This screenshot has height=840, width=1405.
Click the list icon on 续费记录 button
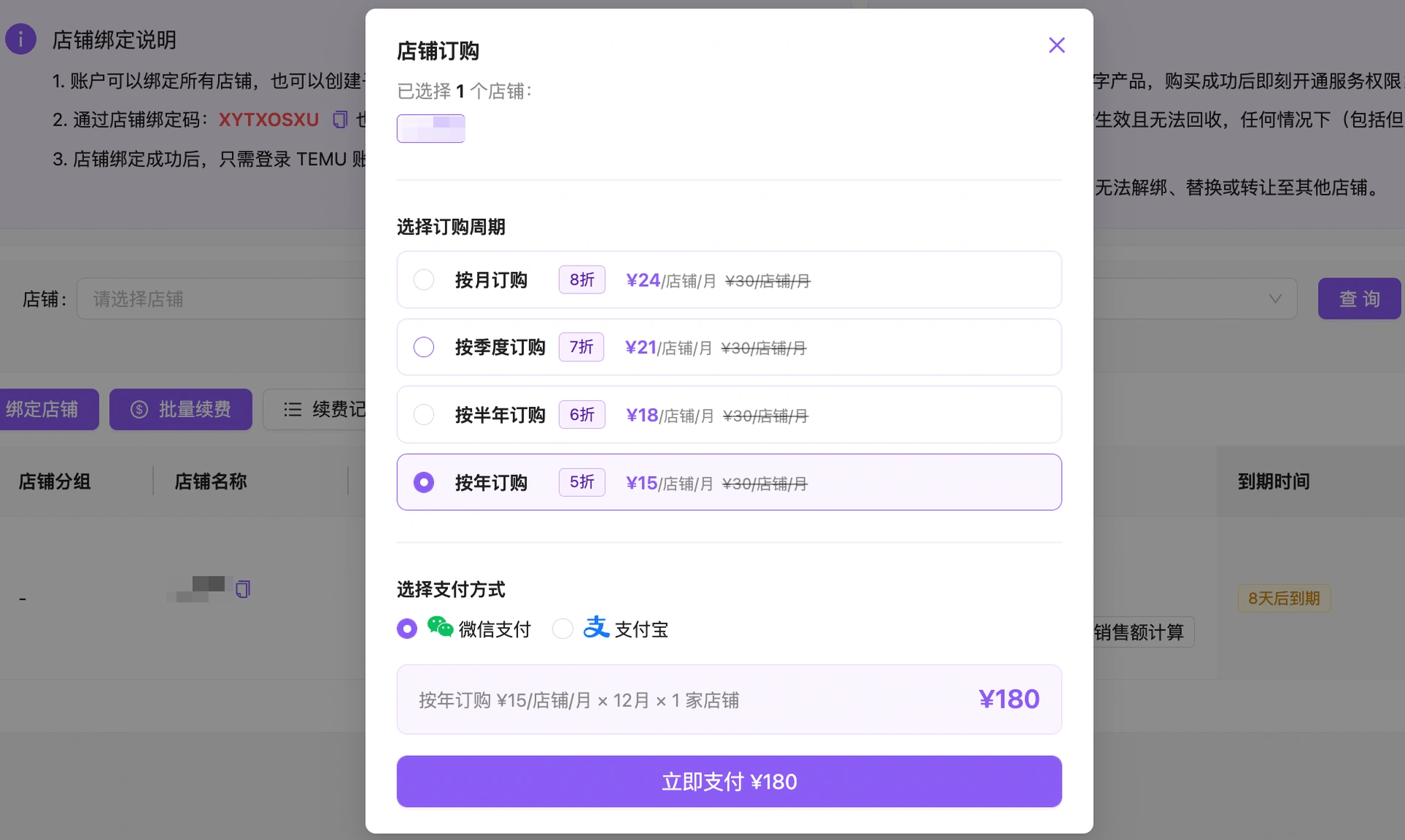coord(293,409)
